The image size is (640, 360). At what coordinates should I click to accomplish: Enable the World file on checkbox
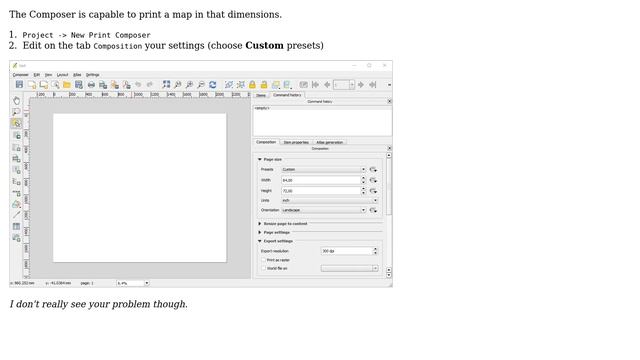(263, 269)
